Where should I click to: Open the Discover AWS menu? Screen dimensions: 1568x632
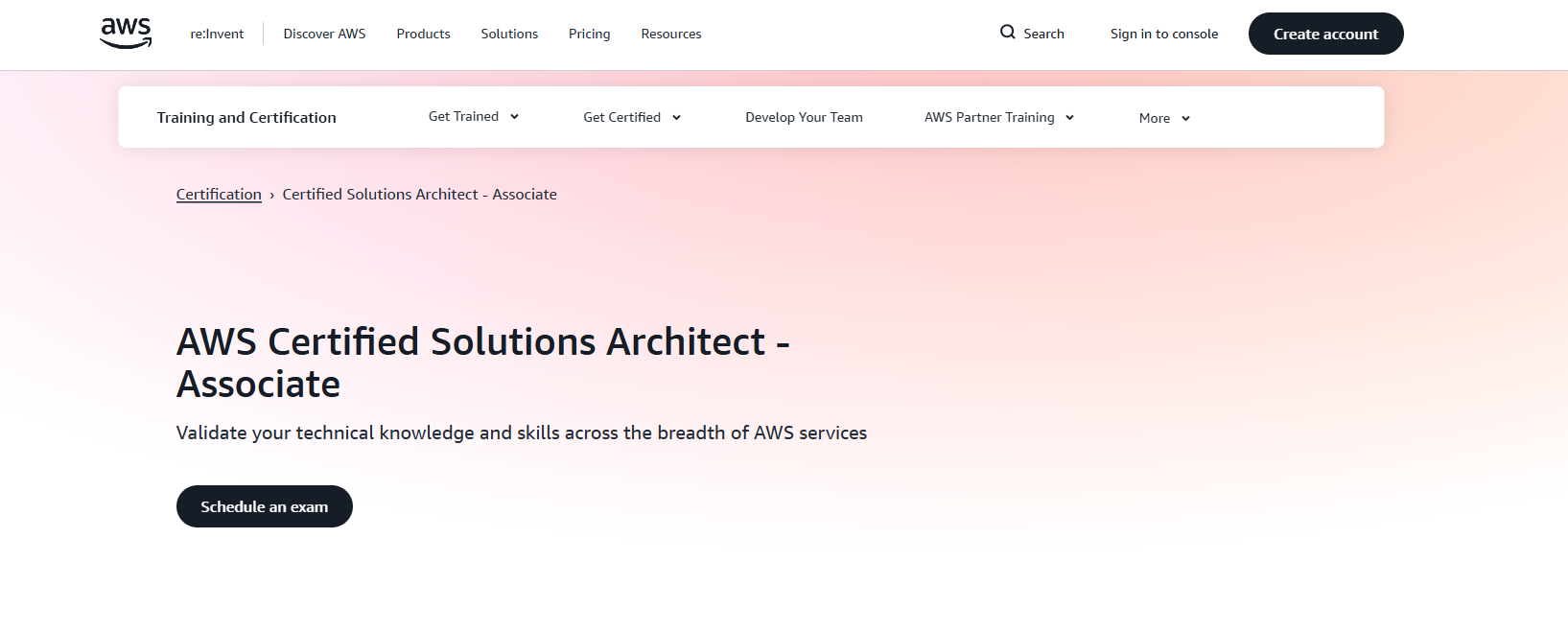(324, 34)
